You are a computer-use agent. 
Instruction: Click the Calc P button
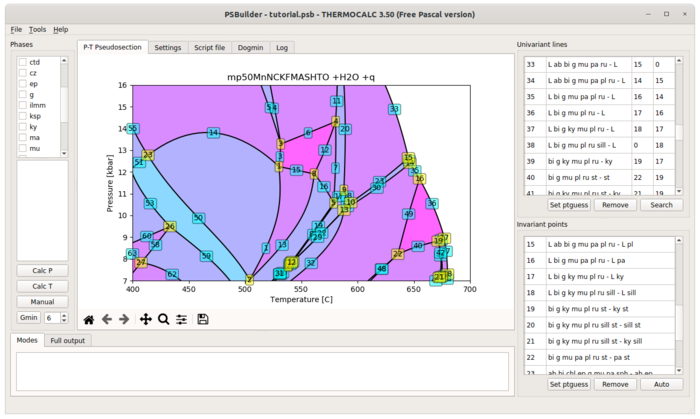(42, 270)
